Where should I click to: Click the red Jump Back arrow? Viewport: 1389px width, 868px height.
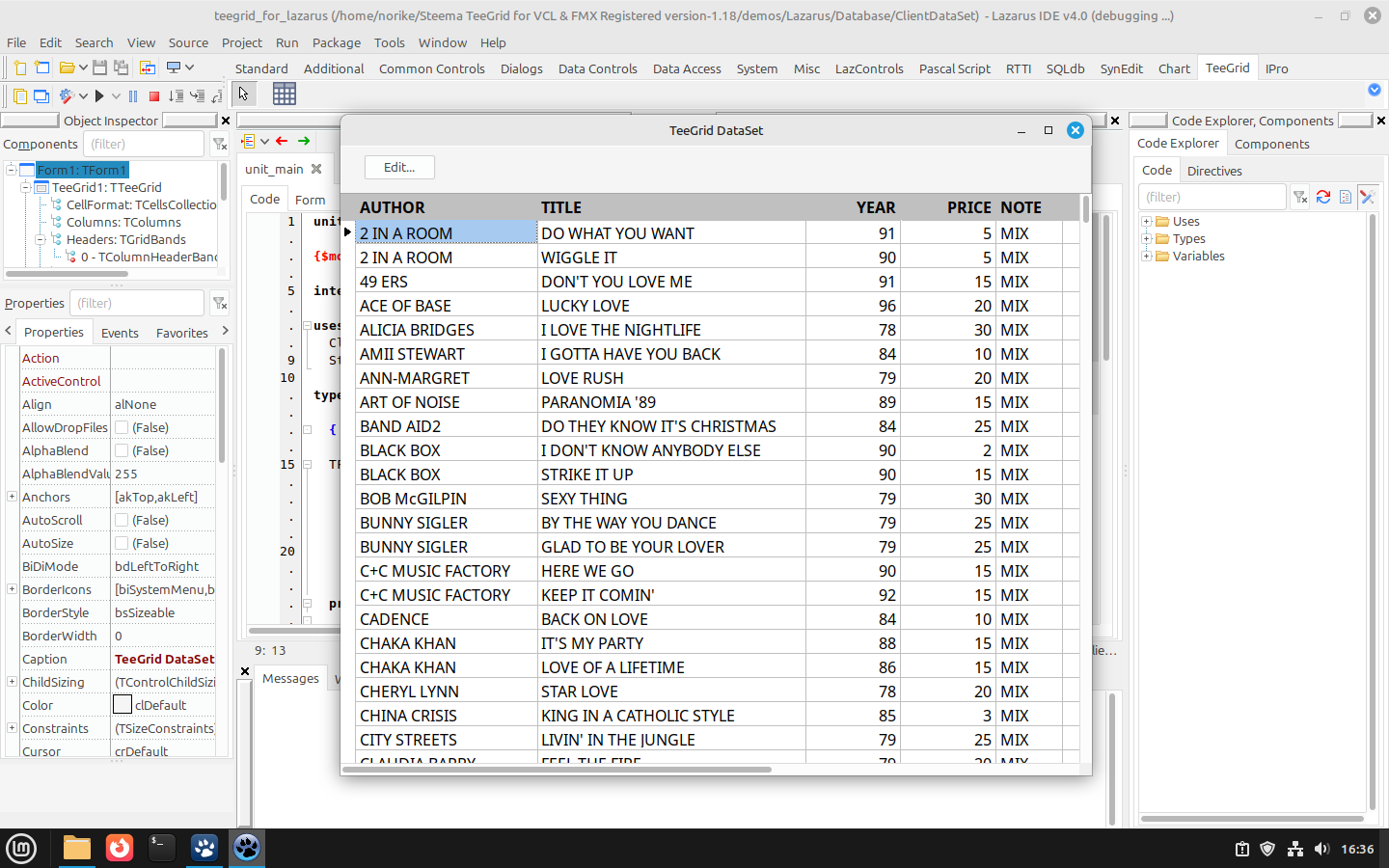282,141
